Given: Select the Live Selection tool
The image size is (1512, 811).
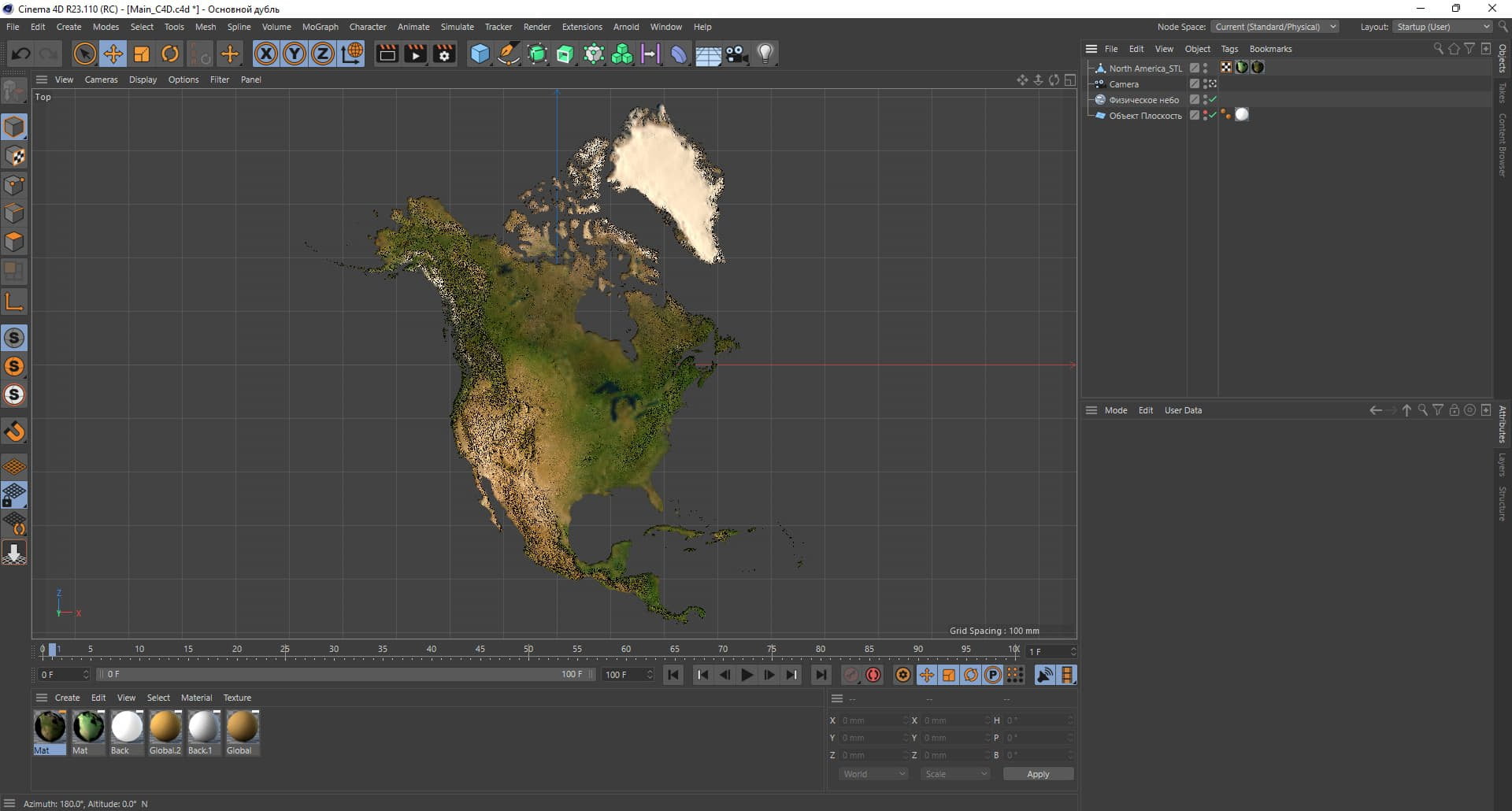Looking at the screenshot, I should tap(84, 54).
